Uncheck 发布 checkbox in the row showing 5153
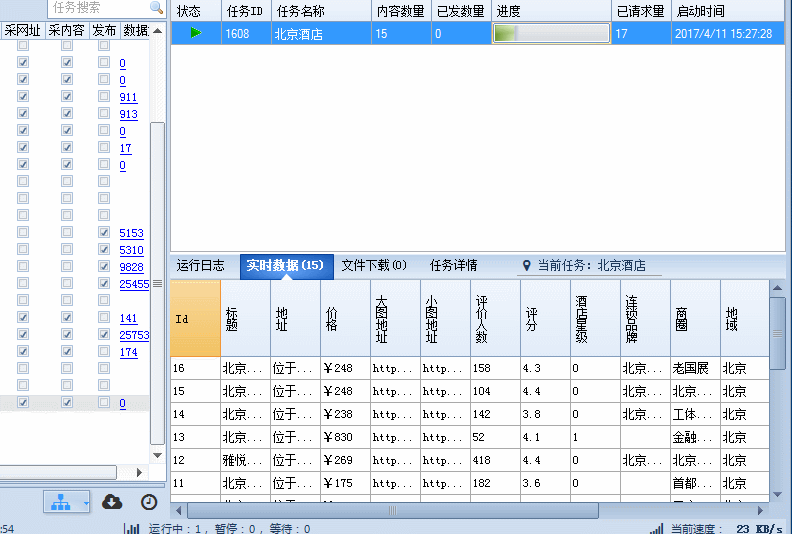792x534 pixels. (x=104, y=233)
